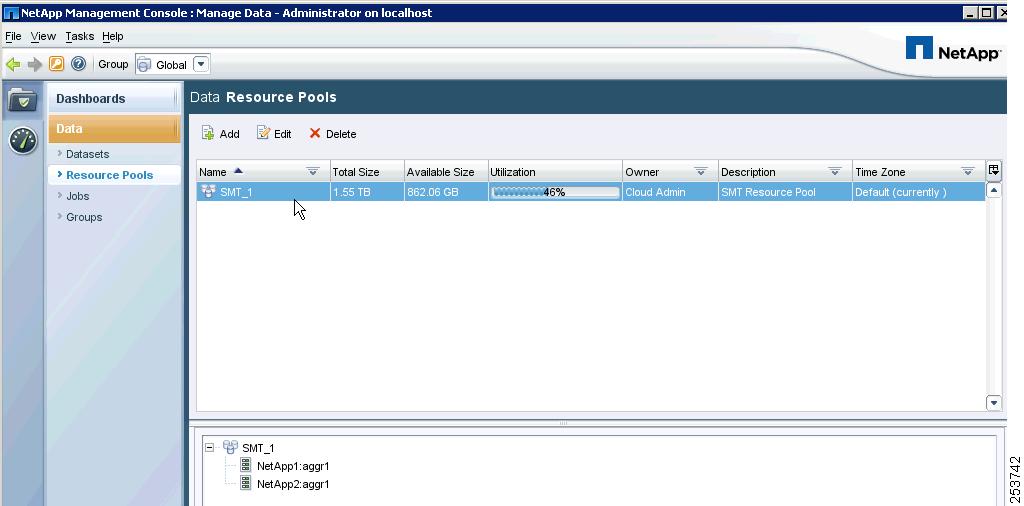1024x506 pixels.
Task: Click the Total Size column header
Action: pyautogui.click(x=368, y=172)
